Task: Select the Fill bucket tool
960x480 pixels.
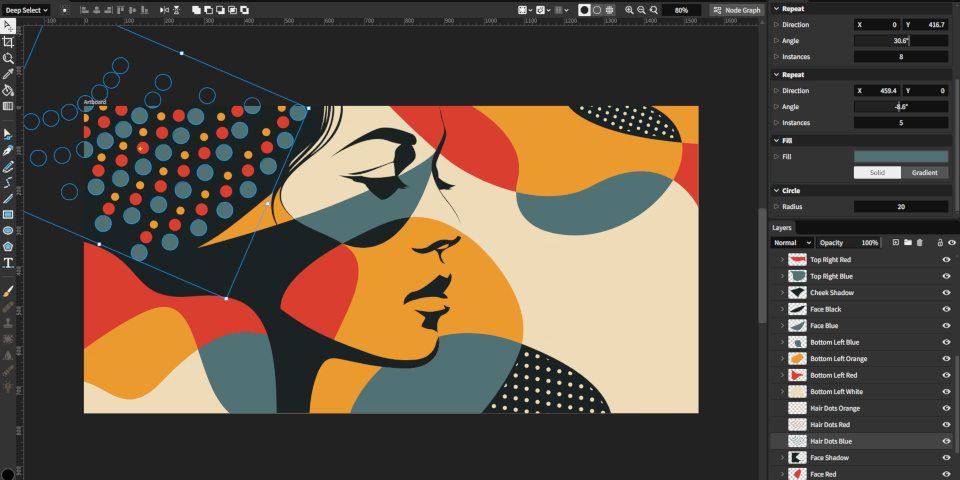Action: [8, 90]
